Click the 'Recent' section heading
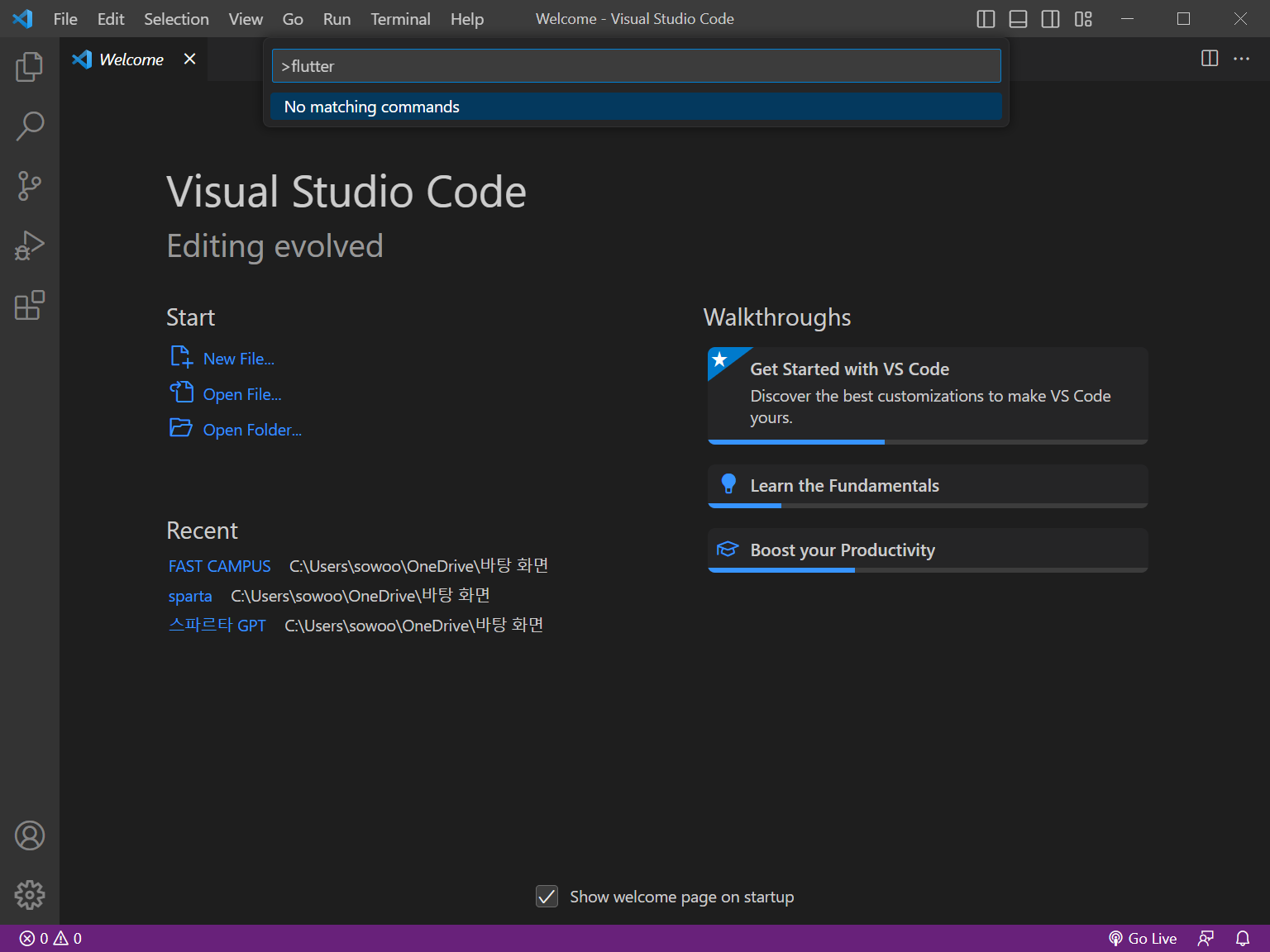Viewport: 1270px width, 952px height. tap(203, 531)
